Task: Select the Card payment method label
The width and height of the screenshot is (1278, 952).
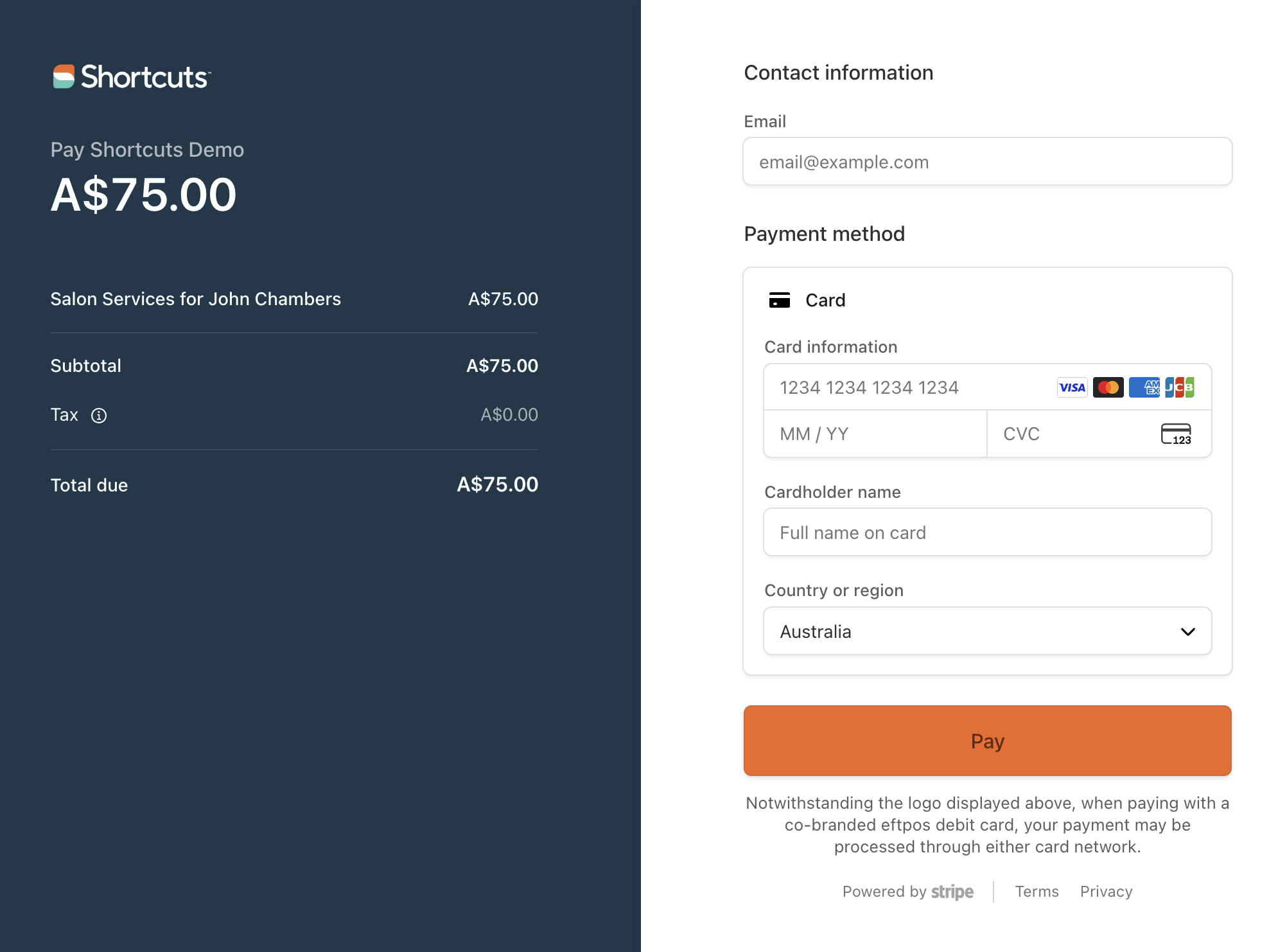Action: tap(825, 300)
